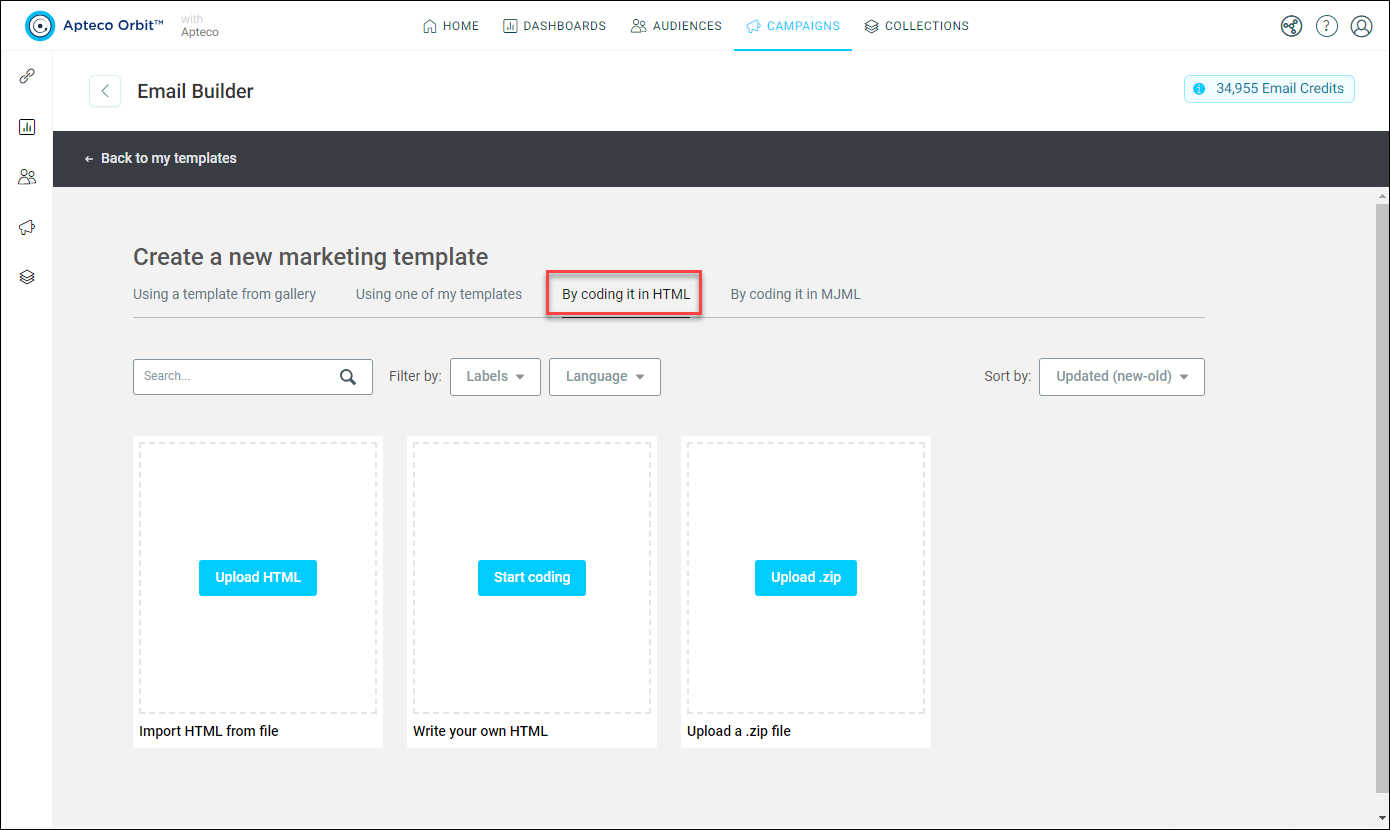Open the share/connections icon in header

[1291, 26]
